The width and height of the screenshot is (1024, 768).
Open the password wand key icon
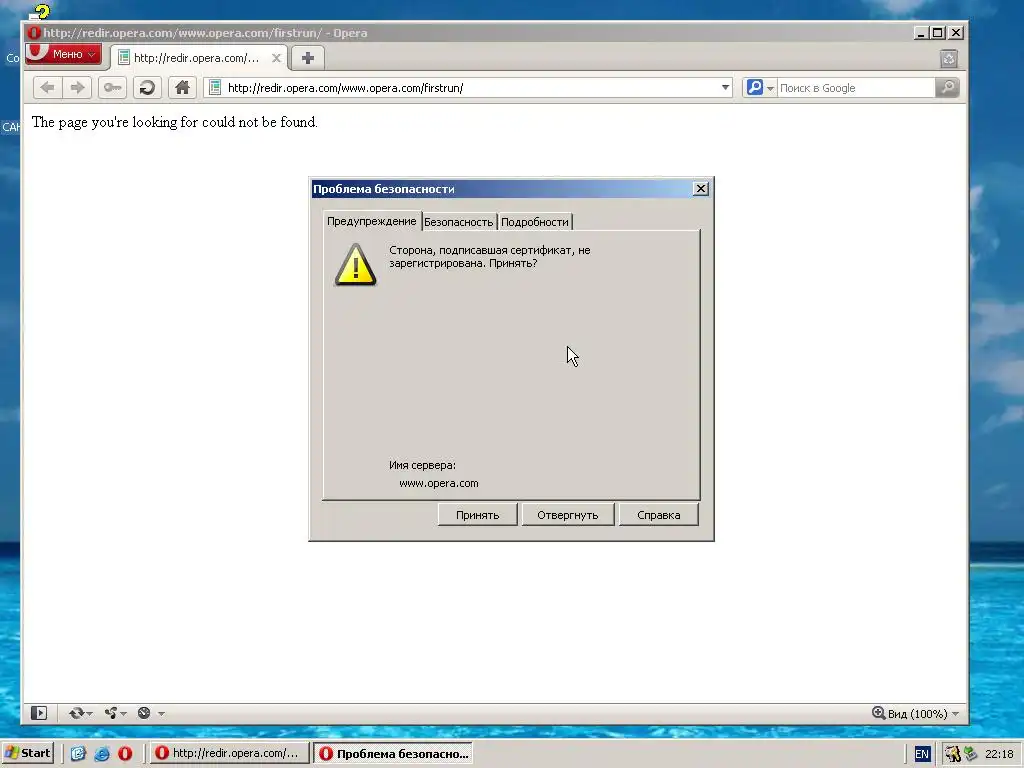point(112,88)
